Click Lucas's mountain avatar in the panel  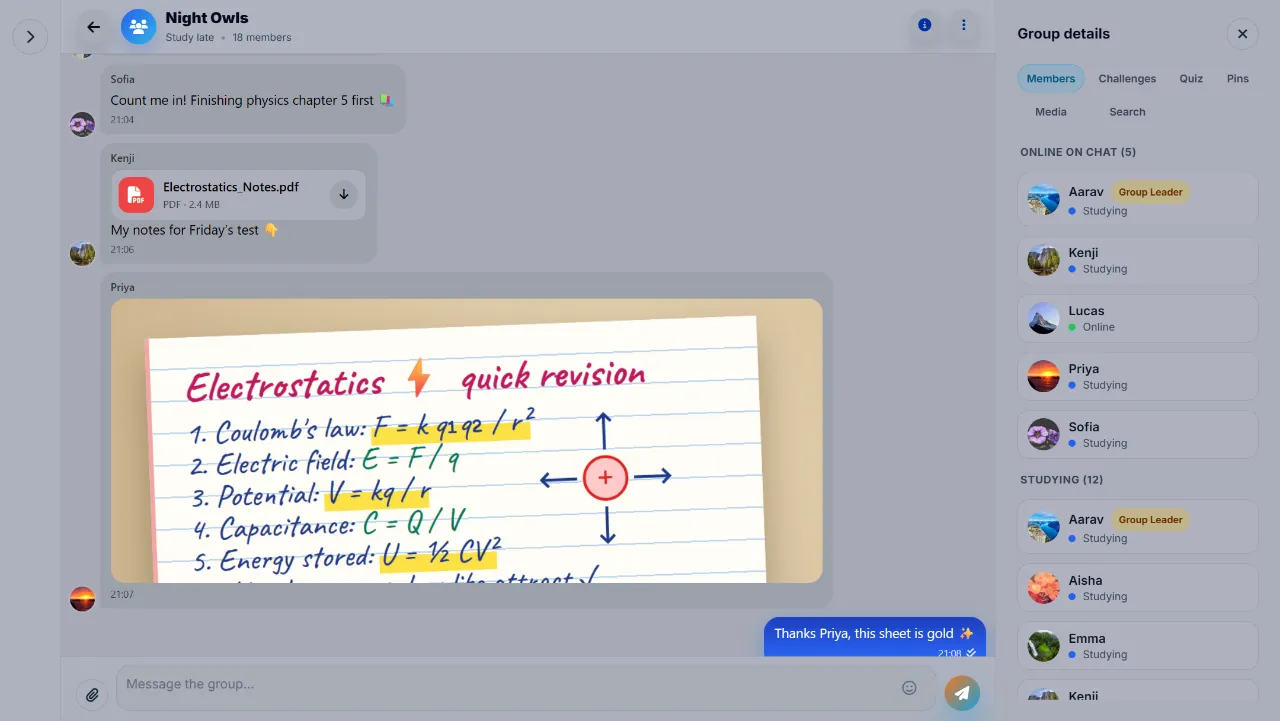click(1043, 318)
